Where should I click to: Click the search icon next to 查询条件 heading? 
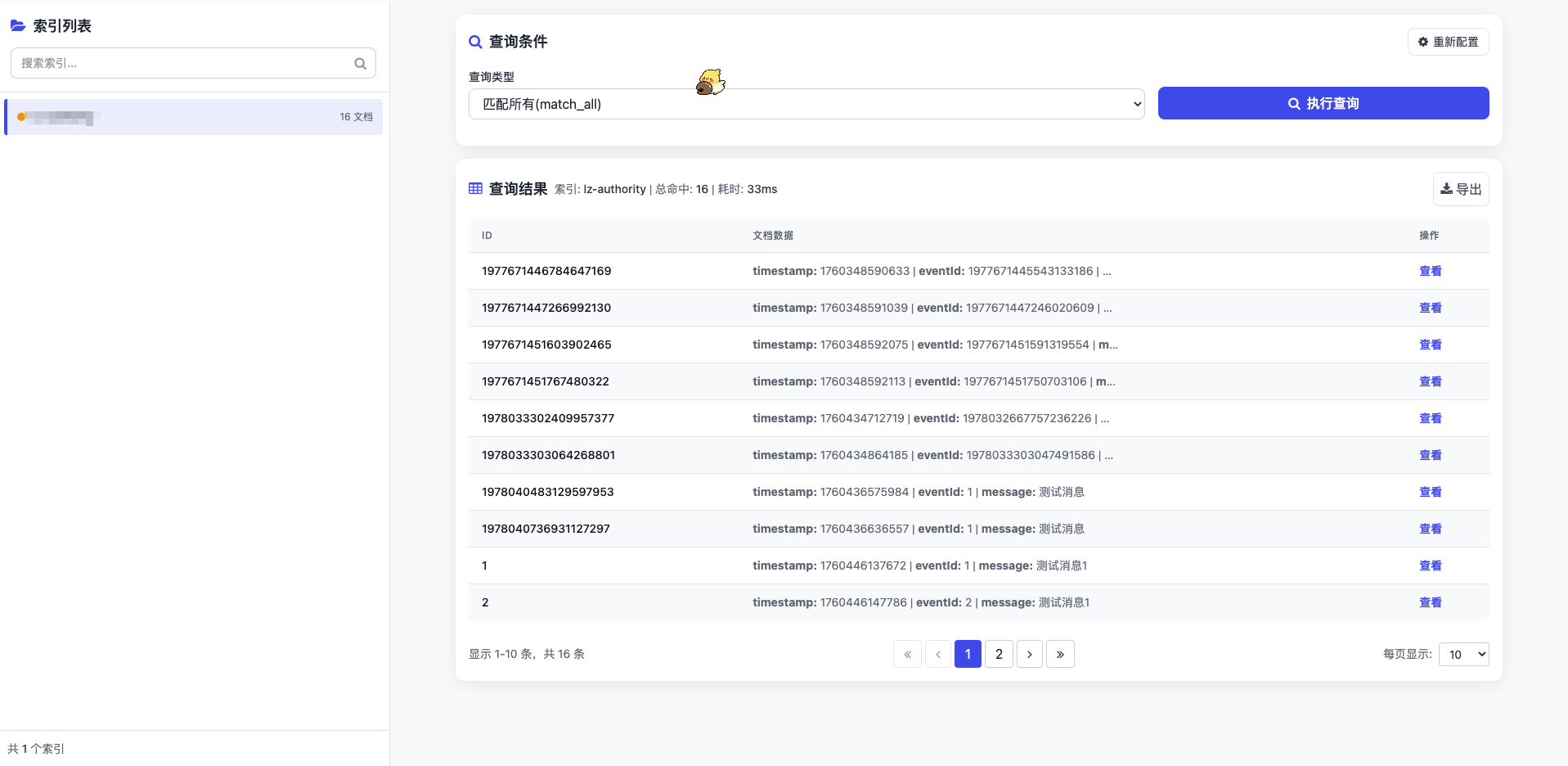tap(474, 41)
